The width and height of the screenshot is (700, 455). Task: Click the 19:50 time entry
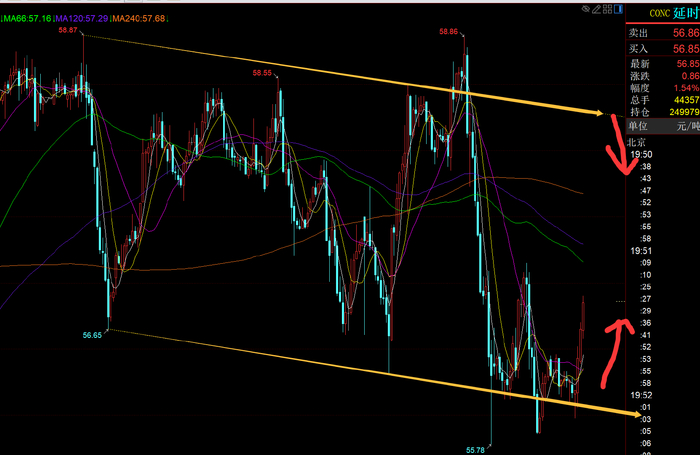point(641,154)
